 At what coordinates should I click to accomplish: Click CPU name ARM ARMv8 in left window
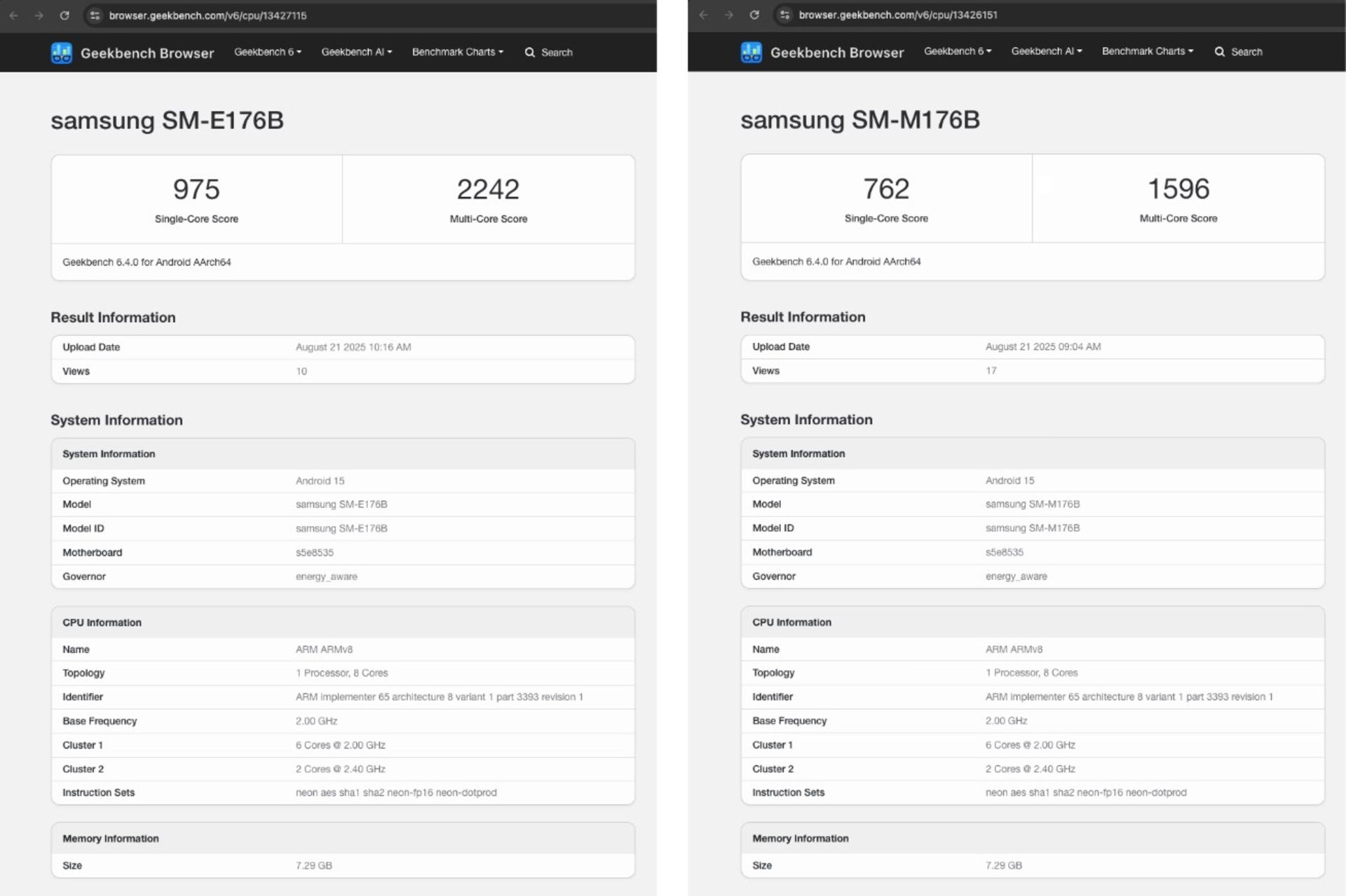324,650
